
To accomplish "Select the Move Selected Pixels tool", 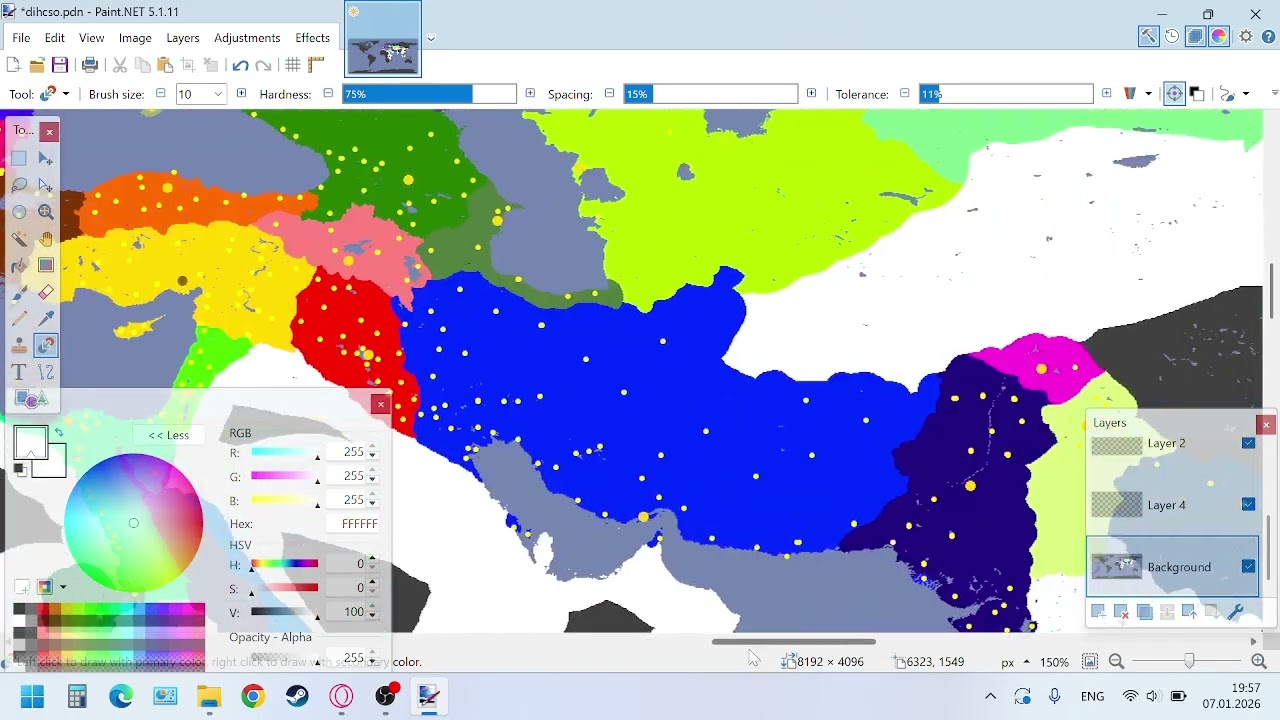I will [46, 158].
